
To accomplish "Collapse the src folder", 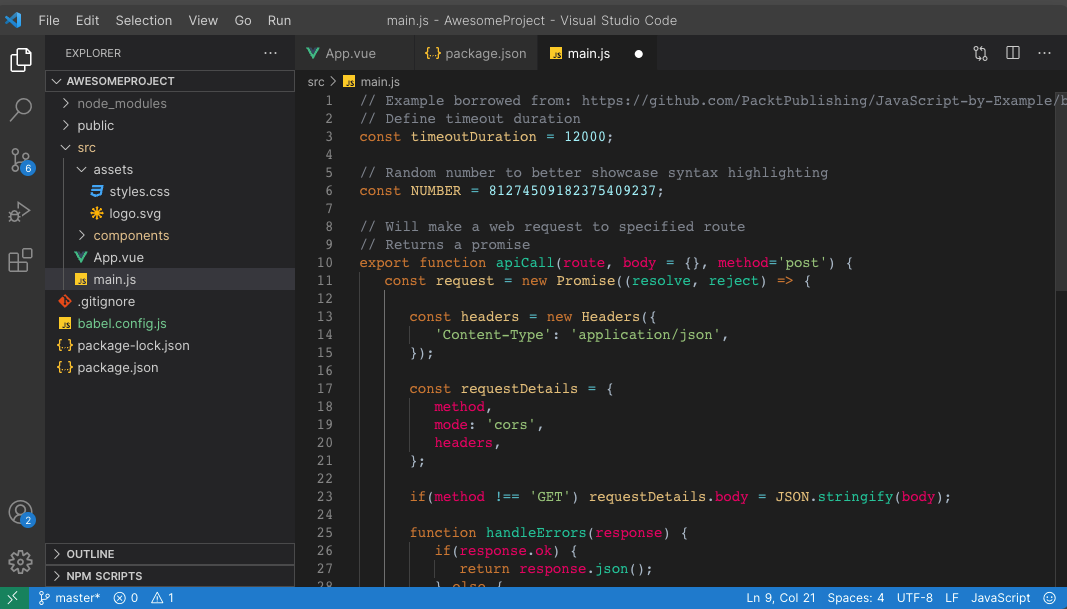I will tap(170, 147).
